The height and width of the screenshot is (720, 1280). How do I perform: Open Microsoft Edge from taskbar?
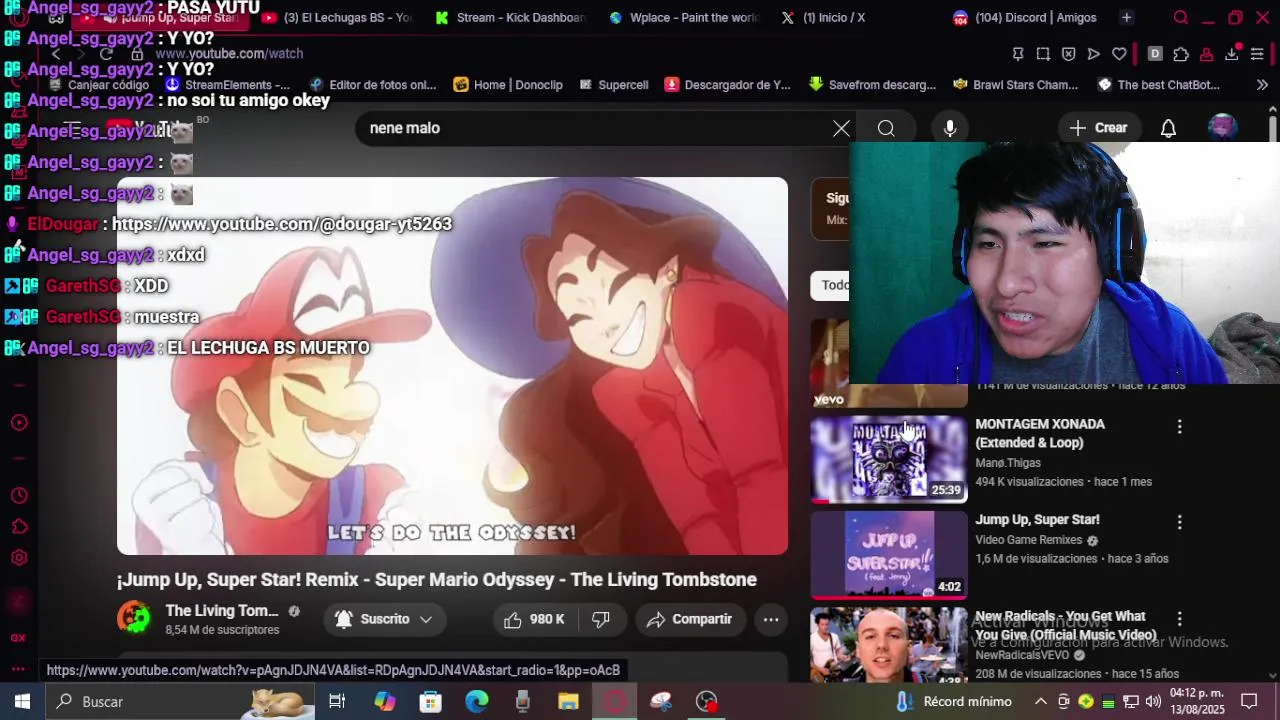tap(476, 702)
